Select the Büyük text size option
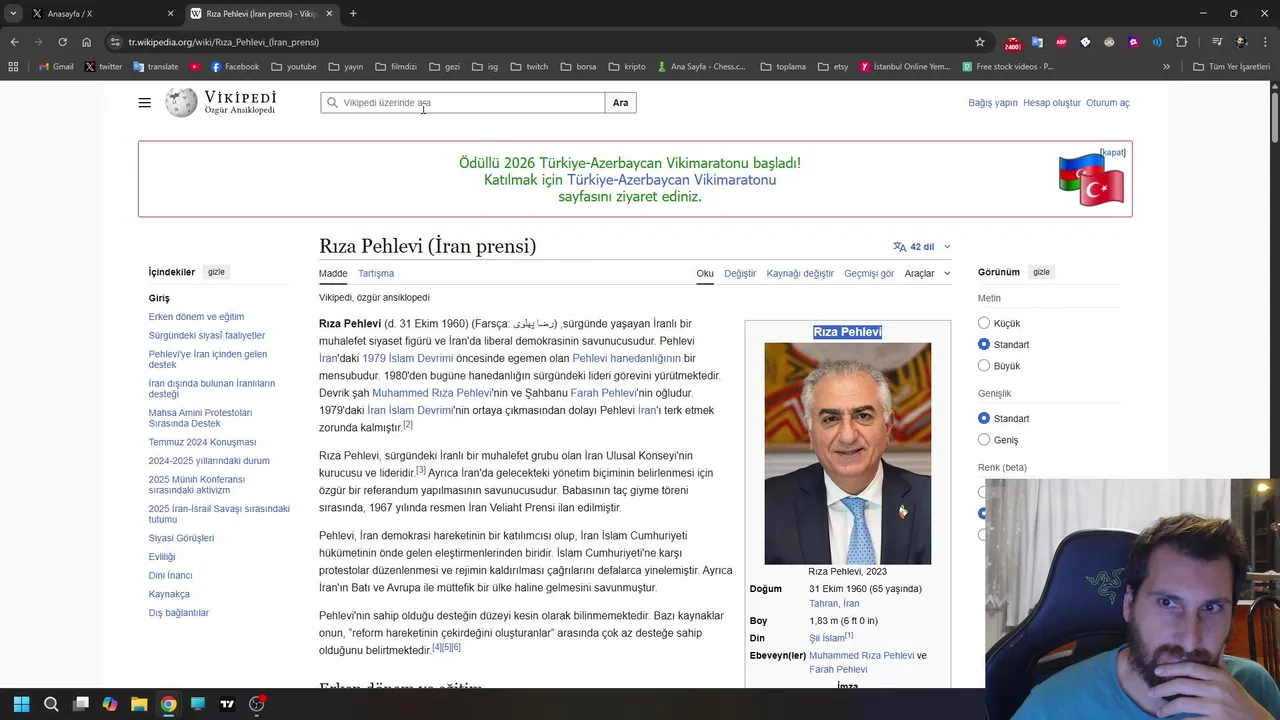This screenshot has height=720, width=1280. click(x=984, y=366)
